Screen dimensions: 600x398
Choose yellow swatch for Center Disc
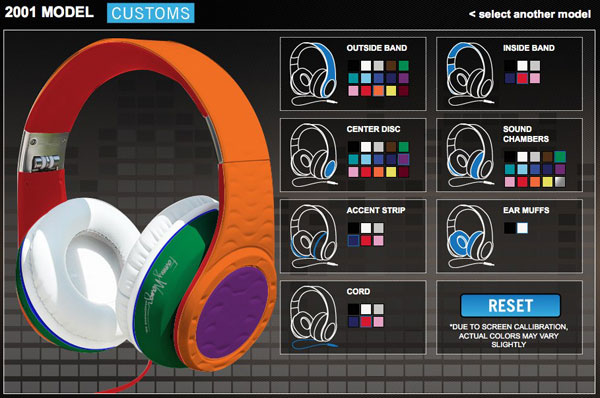coord(391,172)
